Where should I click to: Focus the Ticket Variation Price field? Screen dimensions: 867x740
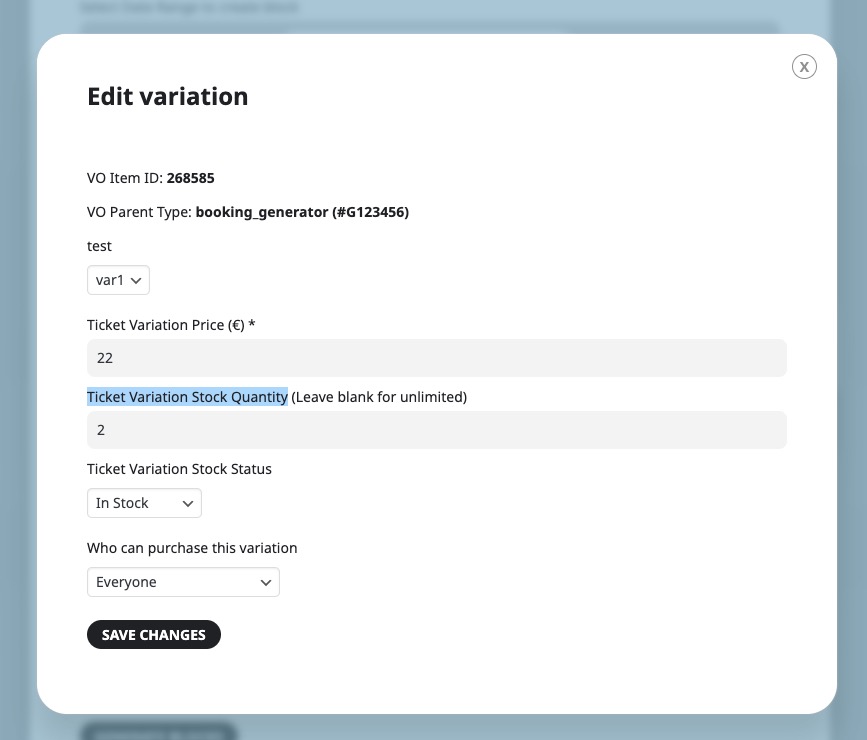coord(437,358)
